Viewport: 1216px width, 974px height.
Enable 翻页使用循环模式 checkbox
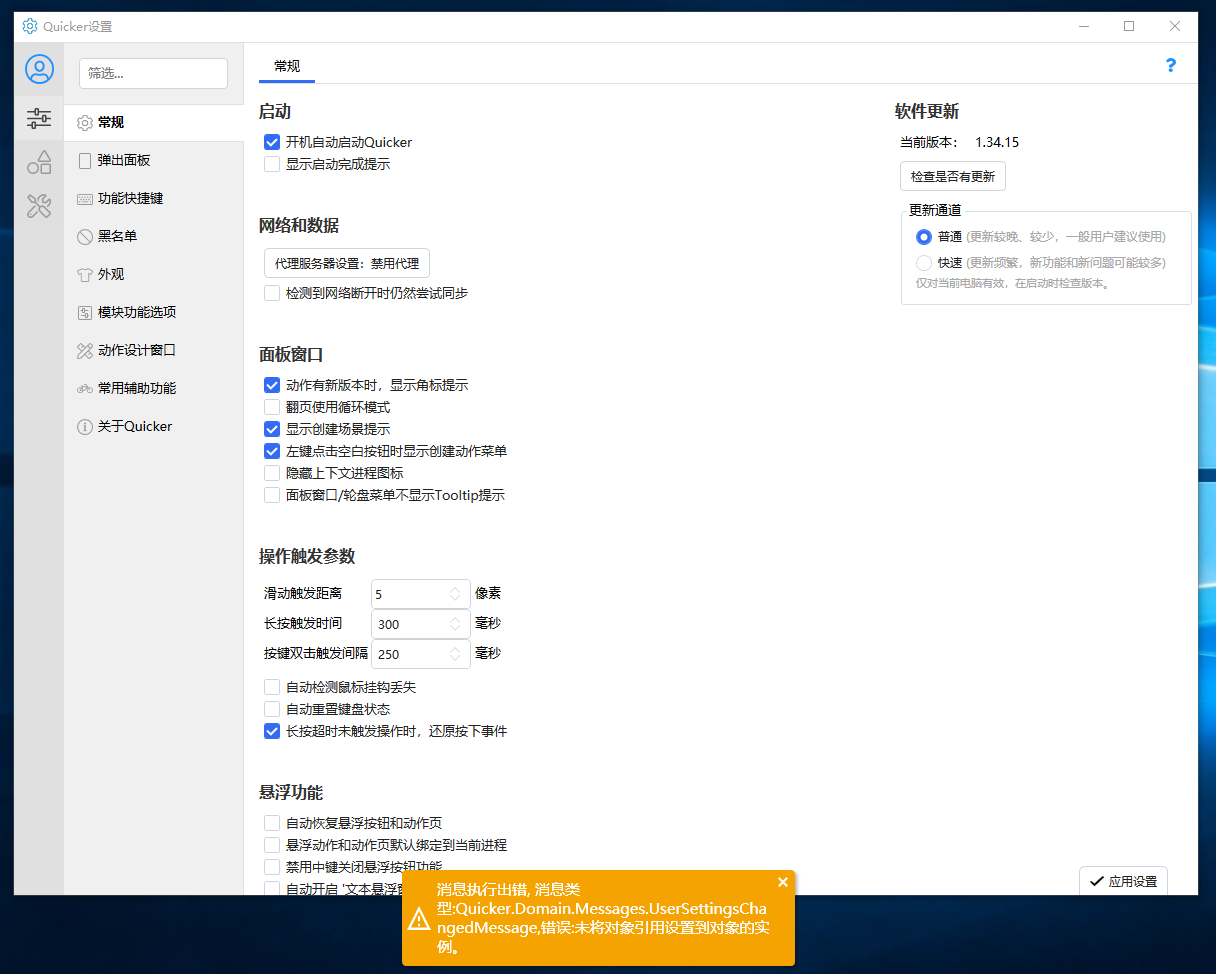click(272, 407)
